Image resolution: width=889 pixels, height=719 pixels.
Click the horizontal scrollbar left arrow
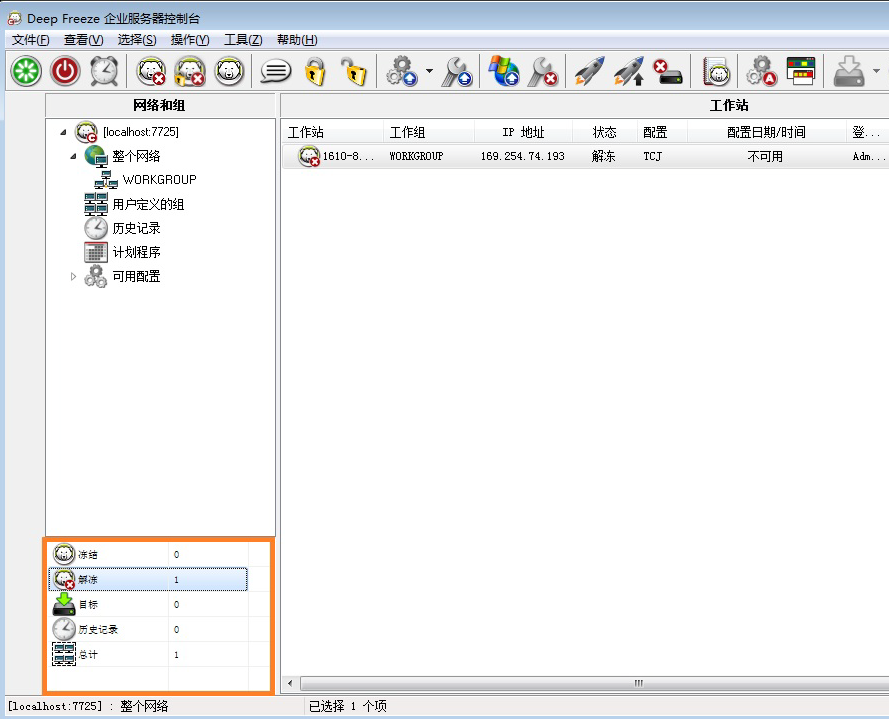click(x=290, y=683)
